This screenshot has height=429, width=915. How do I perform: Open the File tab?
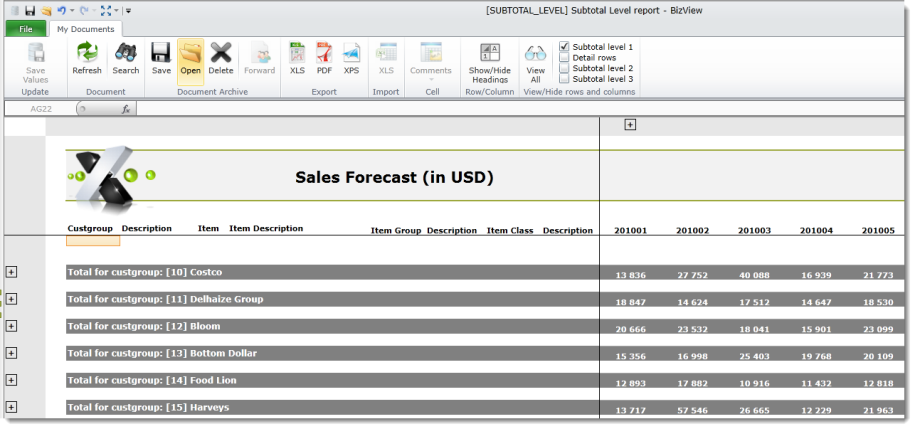point(26,29)
